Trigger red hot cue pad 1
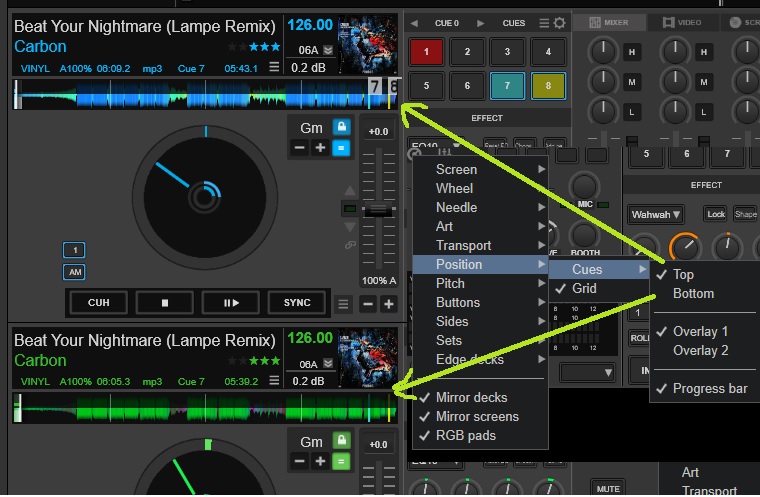The width and height of the screenshot is (760, 497). 426,51
